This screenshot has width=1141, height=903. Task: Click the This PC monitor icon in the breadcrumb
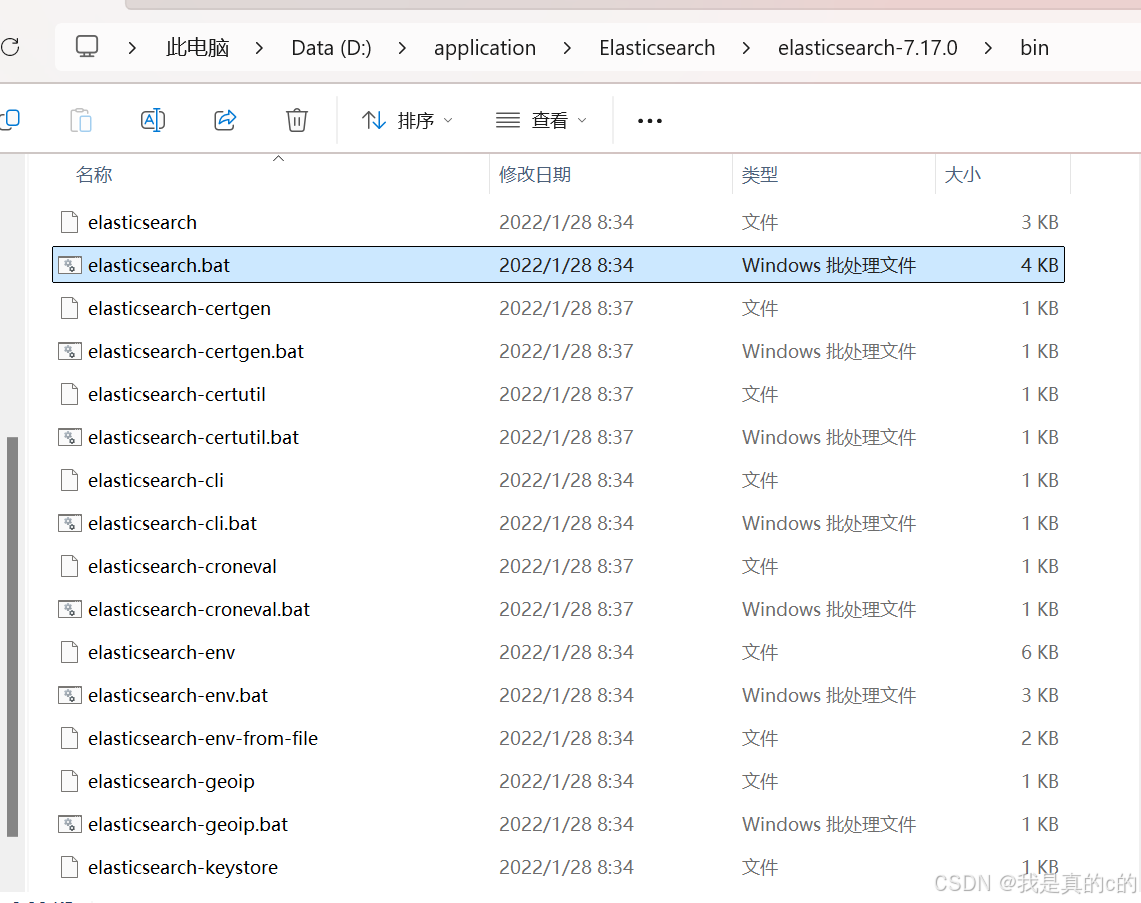click(87, 47)
